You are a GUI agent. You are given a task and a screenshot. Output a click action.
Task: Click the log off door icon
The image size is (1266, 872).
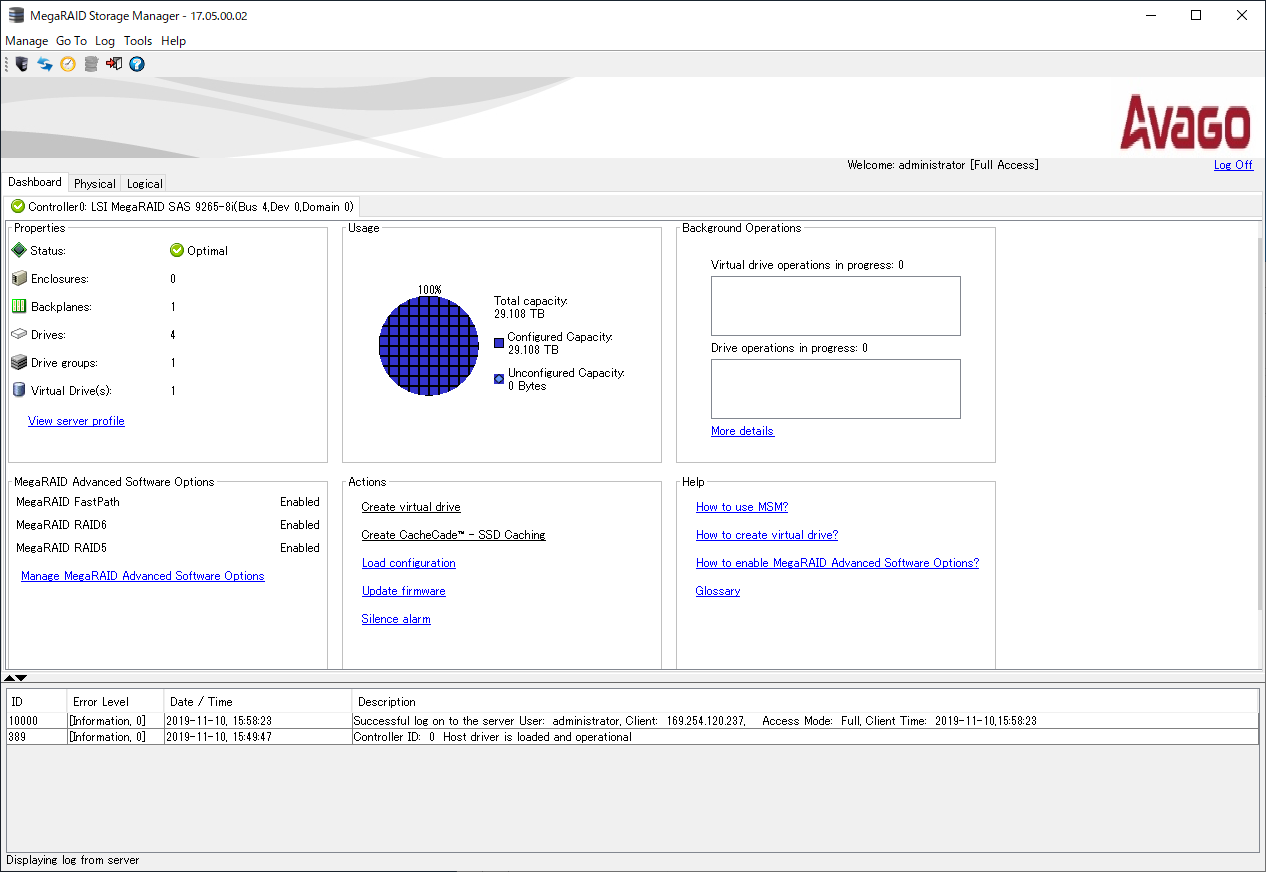tap(114, 64)
